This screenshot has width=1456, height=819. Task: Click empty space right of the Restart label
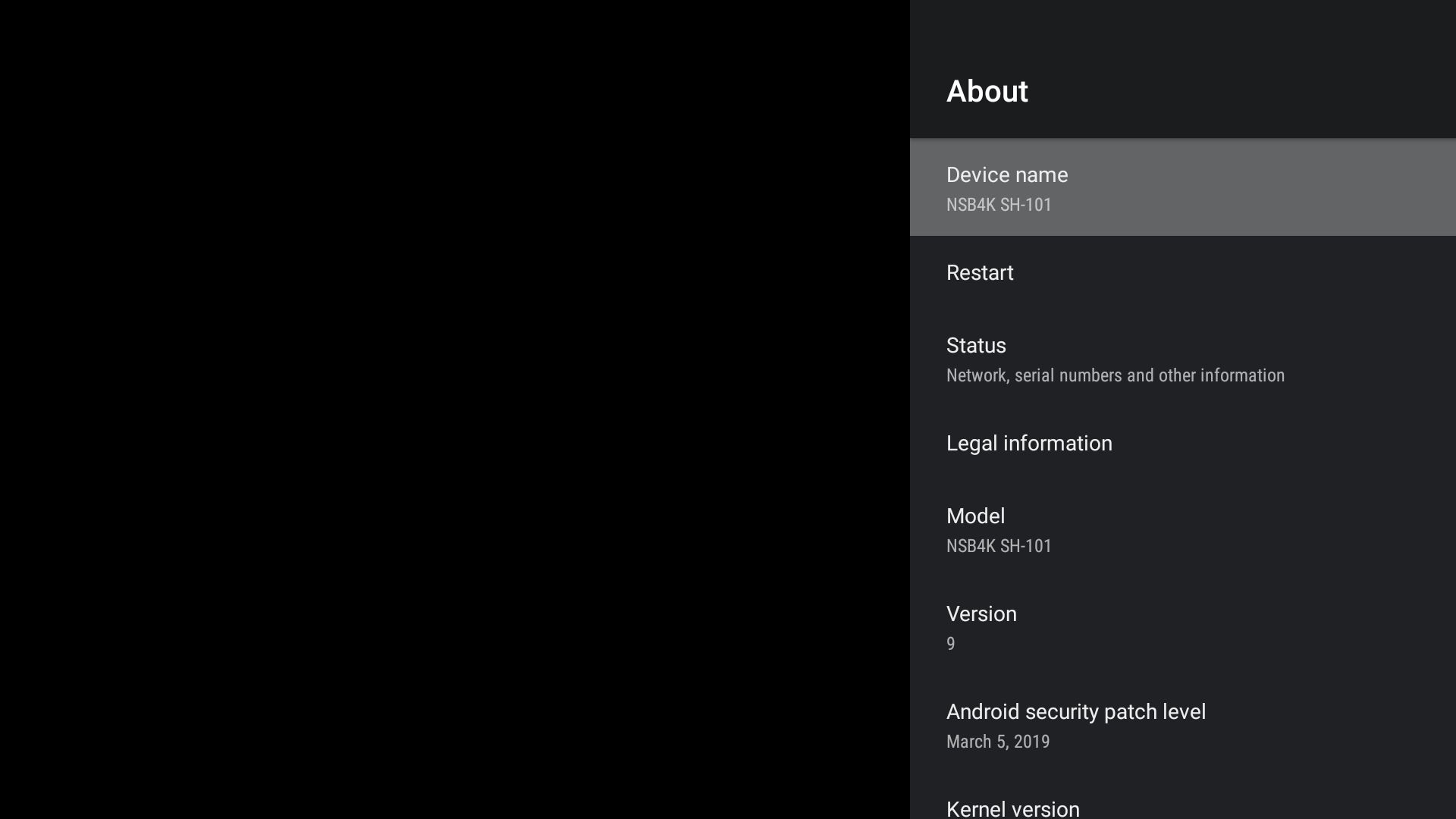coord(1251,273)
